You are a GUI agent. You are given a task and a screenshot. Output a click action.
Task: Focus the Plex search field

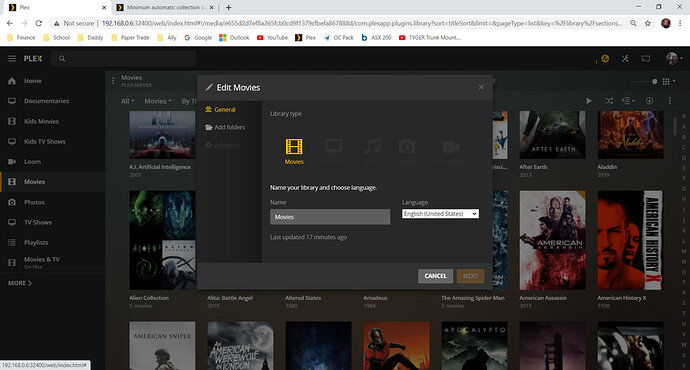pos(124,59)
